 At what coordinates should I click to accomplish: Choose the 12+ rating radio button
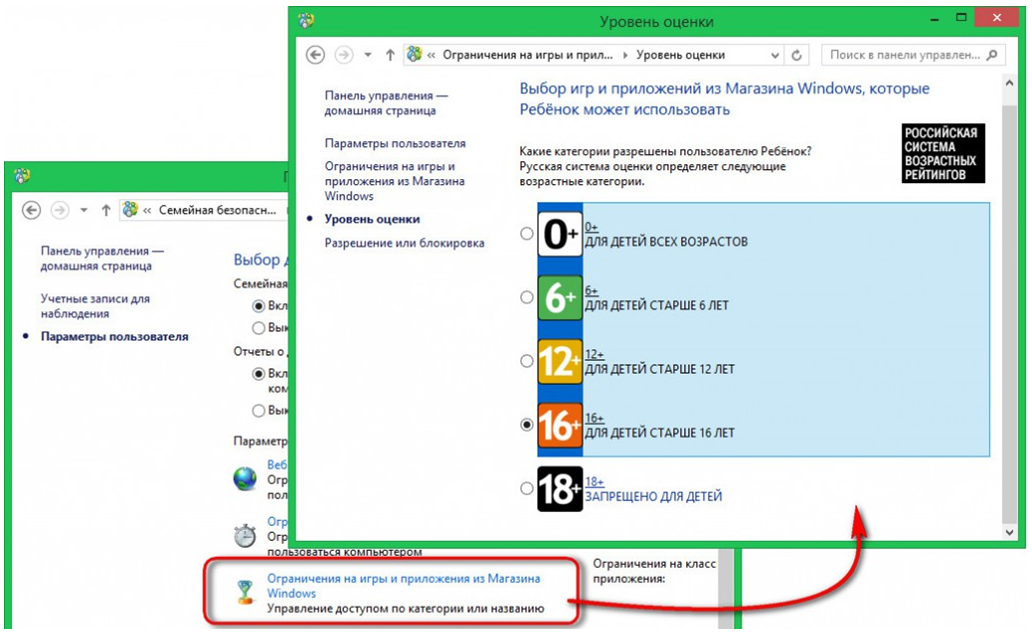pyautogui.click(x=527, y=361)
